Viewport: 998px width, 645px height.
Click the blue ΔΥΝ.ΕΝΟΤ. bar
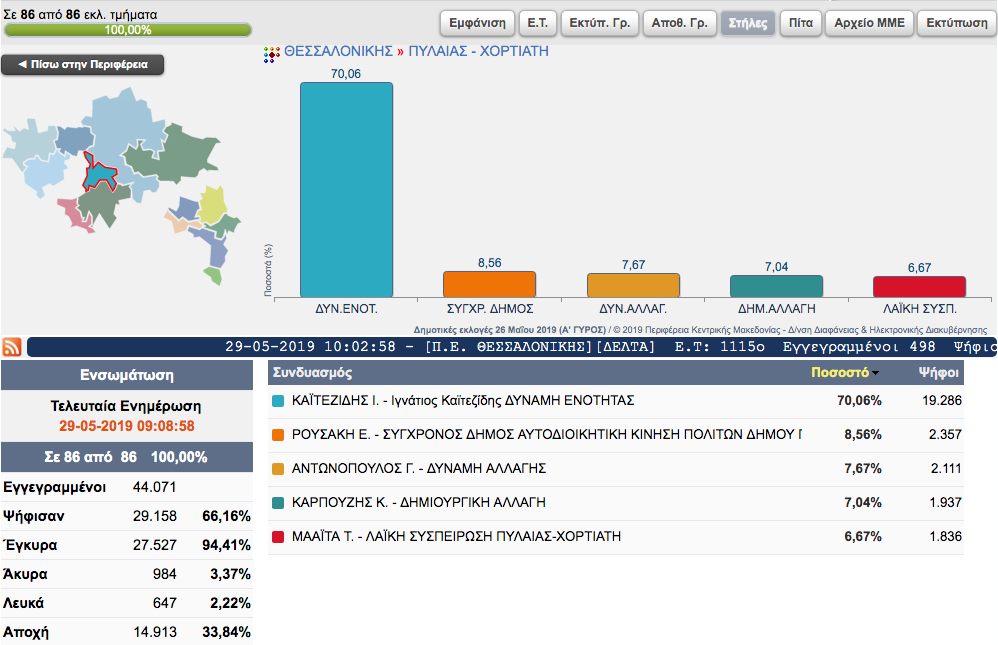coord(346,190)
